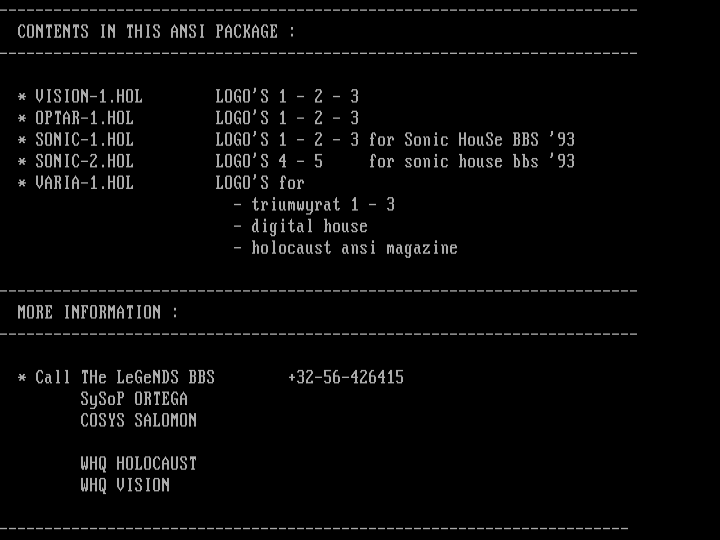Click the VISION-1.HOL file name
Screen dimensions: 720x540
coord(88,97)
